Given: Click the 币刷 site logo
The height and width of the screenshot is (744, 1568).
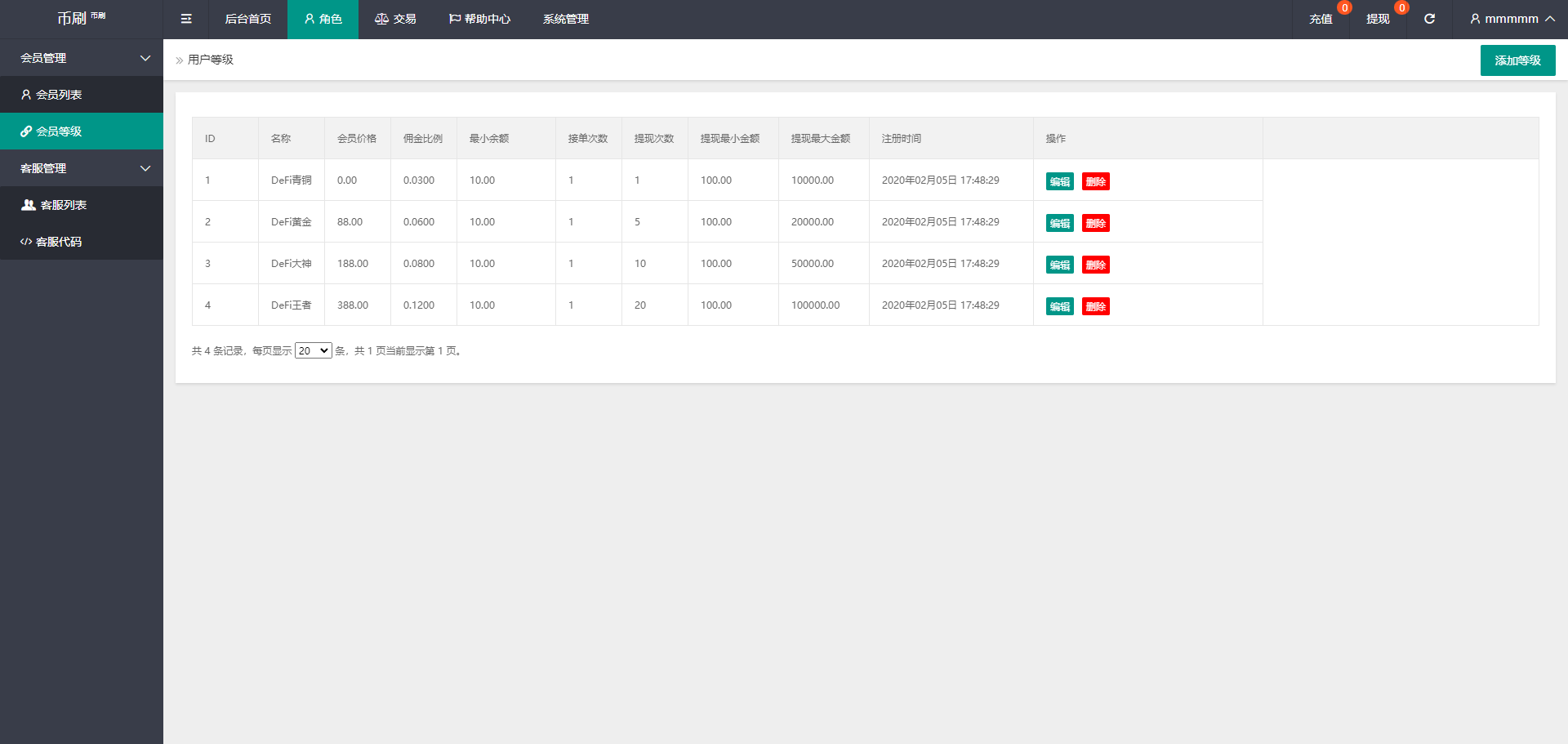Looking at the screenshot, I should 80,18.
